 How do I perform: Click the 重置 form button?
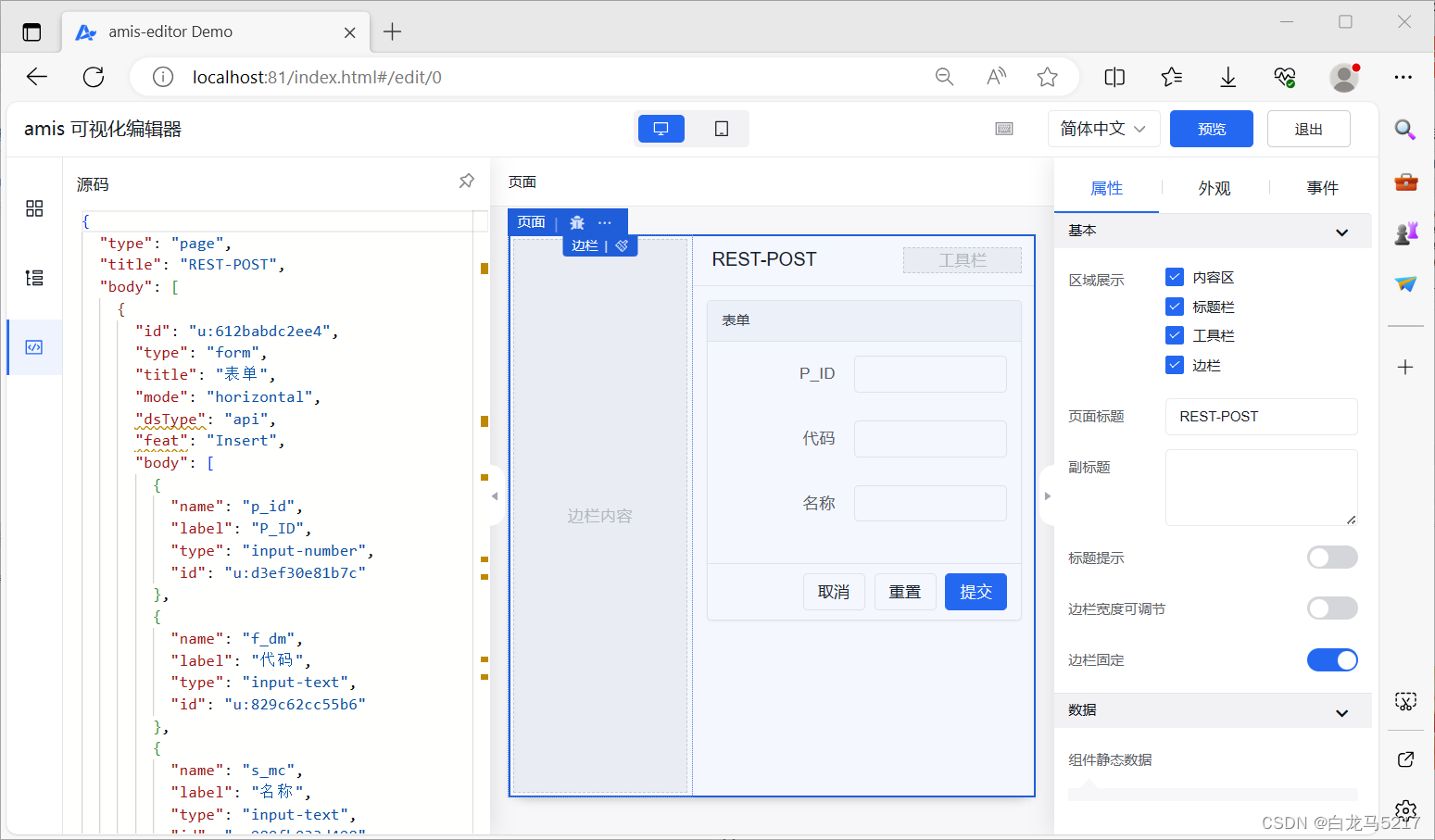(905, 592)
